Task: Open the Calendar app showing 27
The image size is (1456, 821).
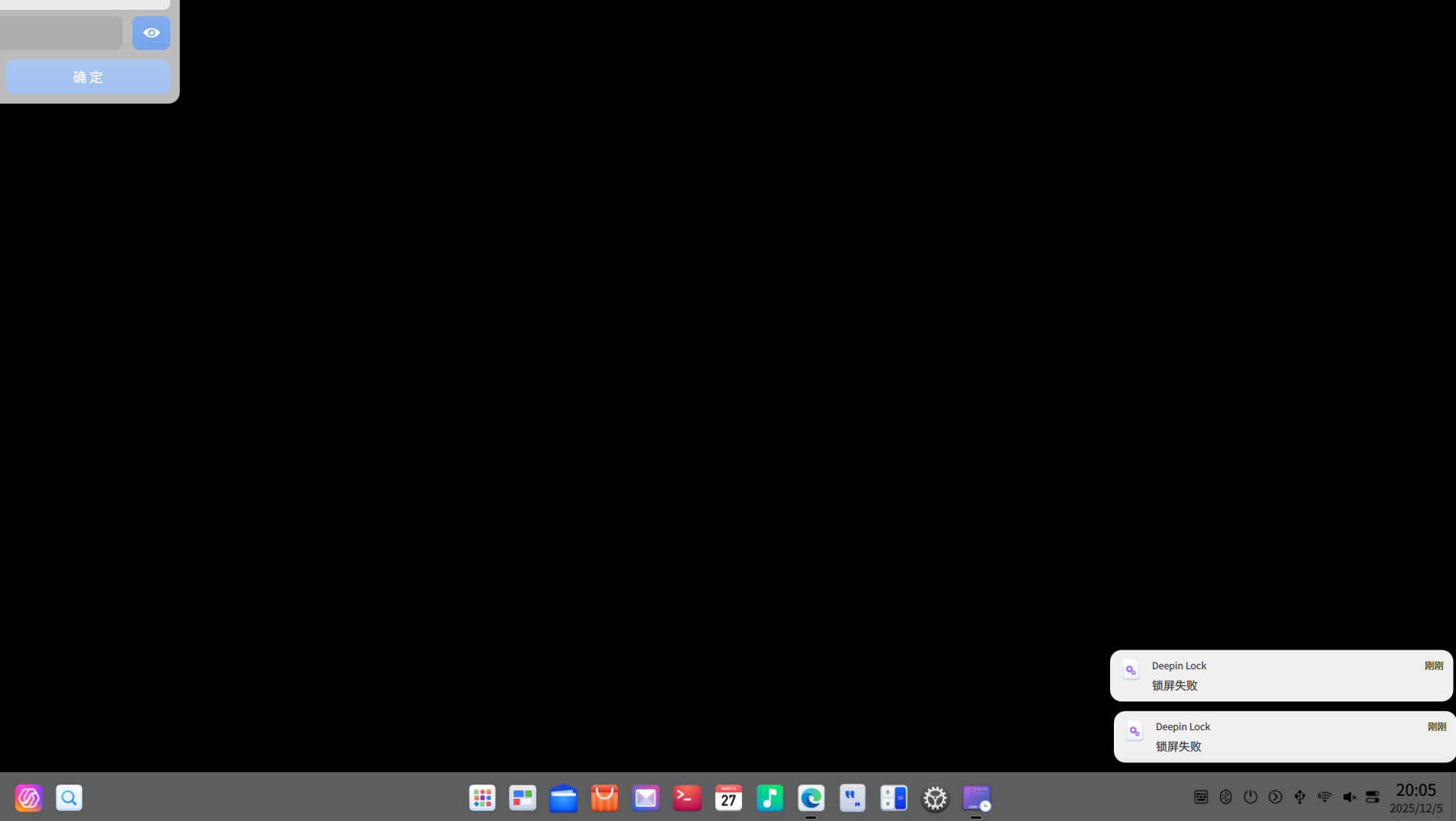Action: click(x=728, y=797)
